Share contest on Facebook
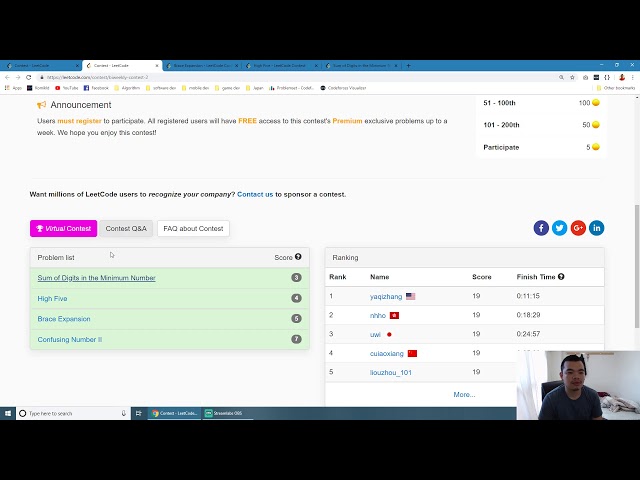 click(541, 228)
